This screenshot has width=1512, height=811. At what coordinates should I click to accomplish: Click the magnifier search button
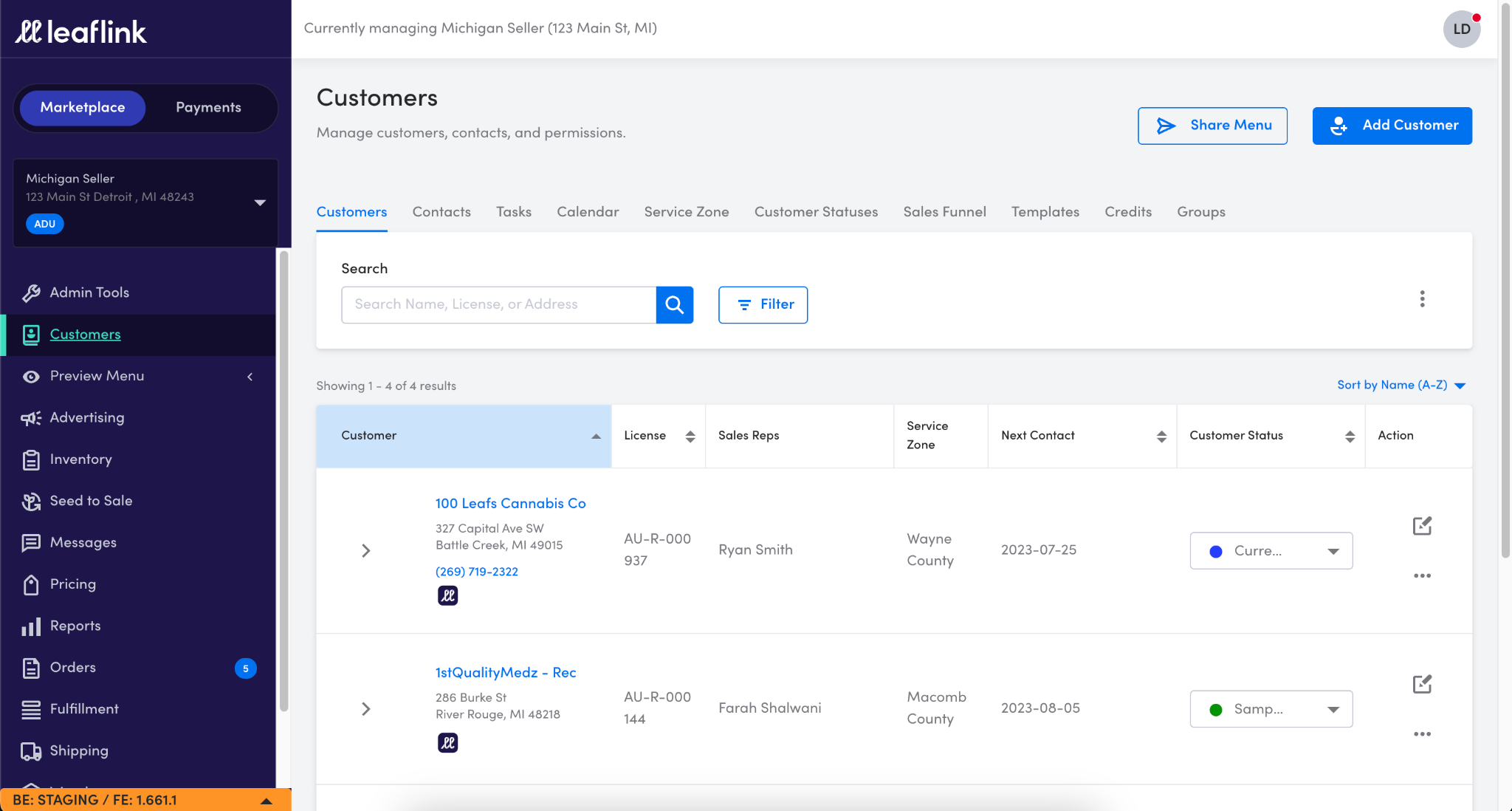674,304
